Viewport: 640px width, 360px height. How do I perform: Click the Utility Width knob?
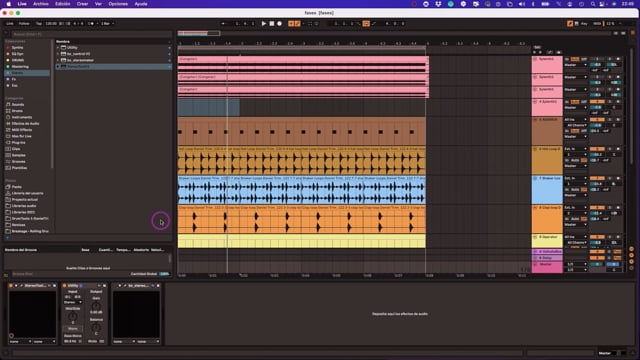pyautogui.click(x=73, y=317)
